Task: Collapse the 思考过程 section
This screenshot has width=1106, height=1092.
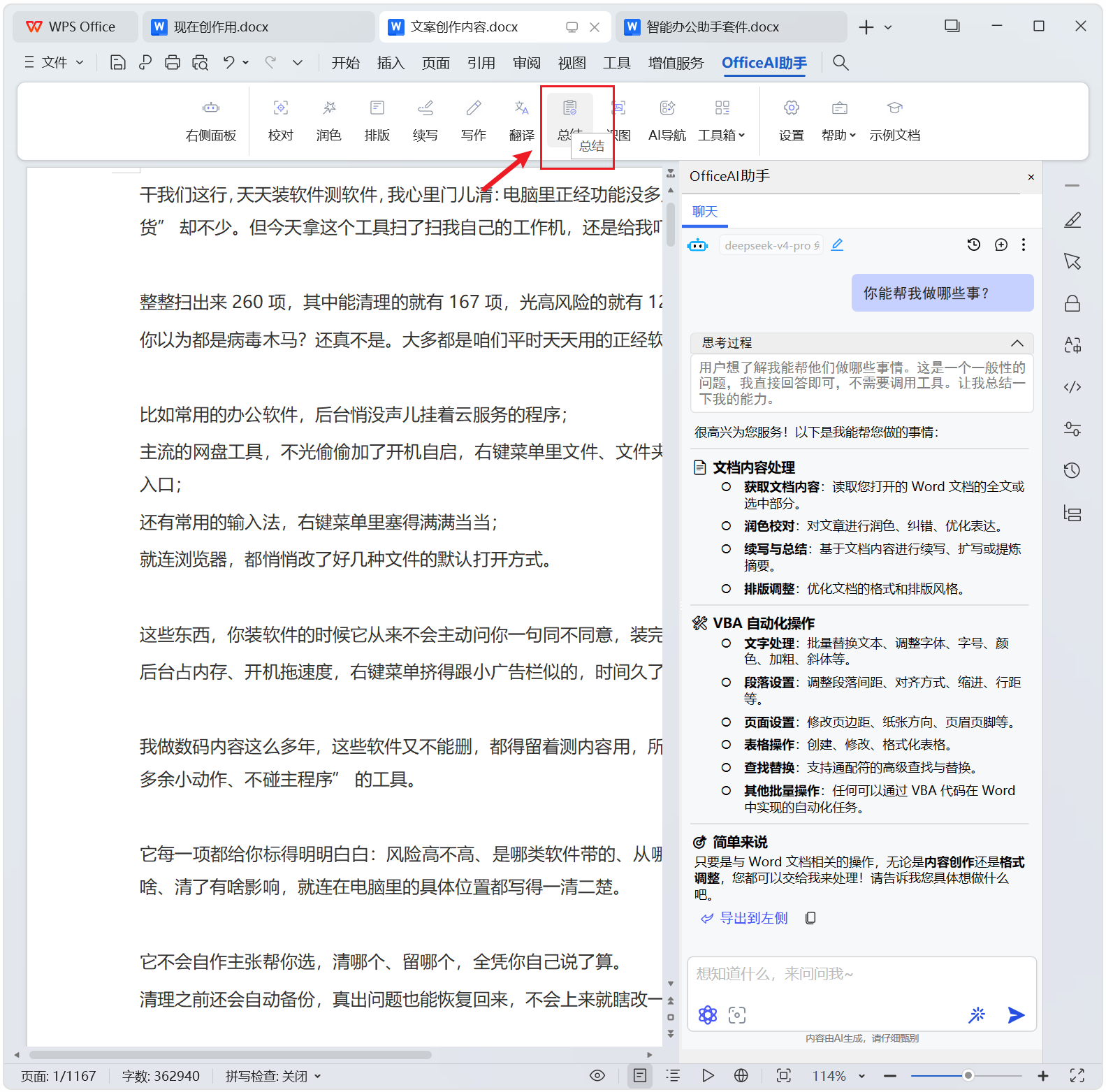Action: (1017, 342)
